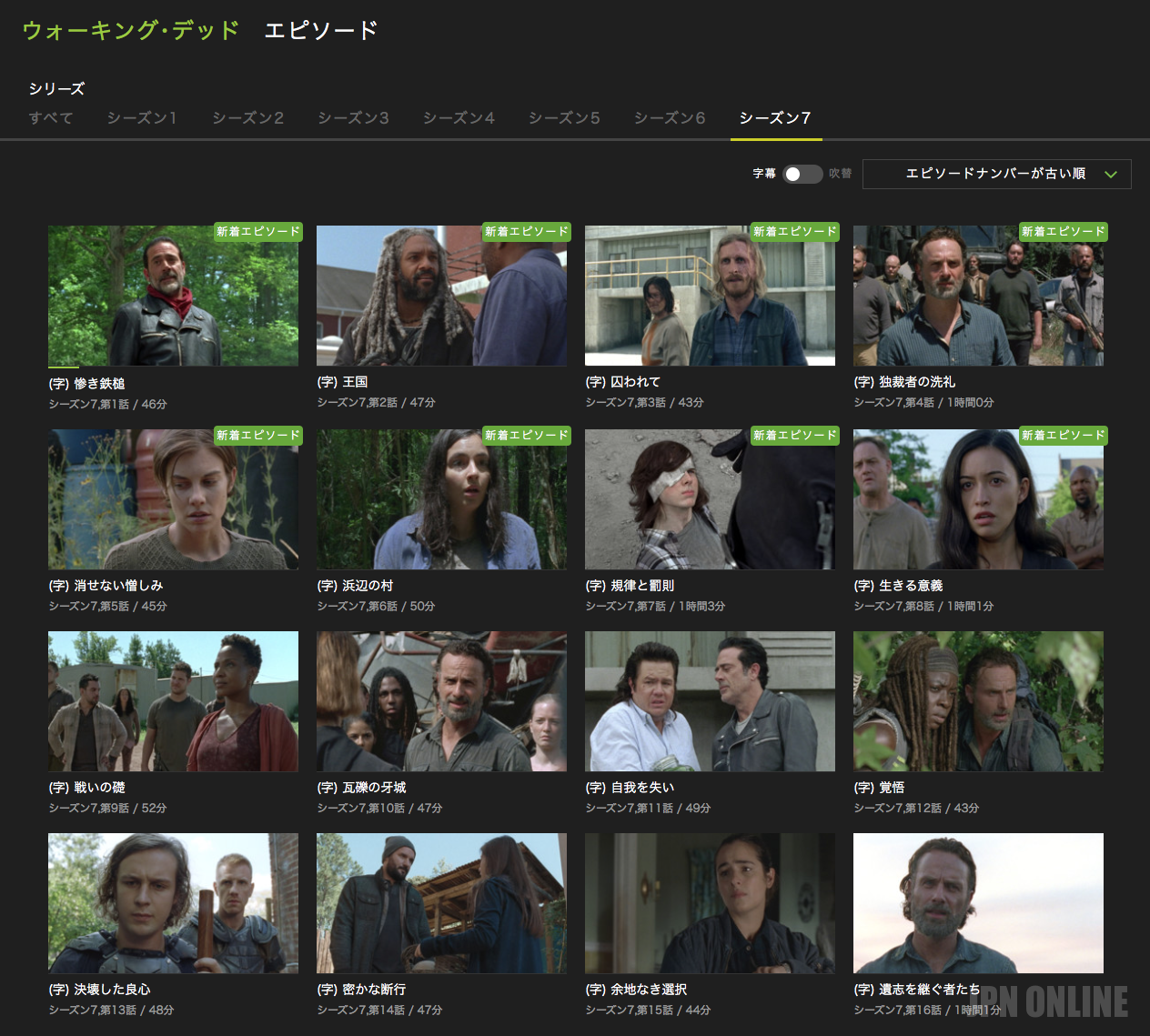Click the ウォーキング・デッド series title link
The image size is (1150, 1036).
tap(131, 30)
